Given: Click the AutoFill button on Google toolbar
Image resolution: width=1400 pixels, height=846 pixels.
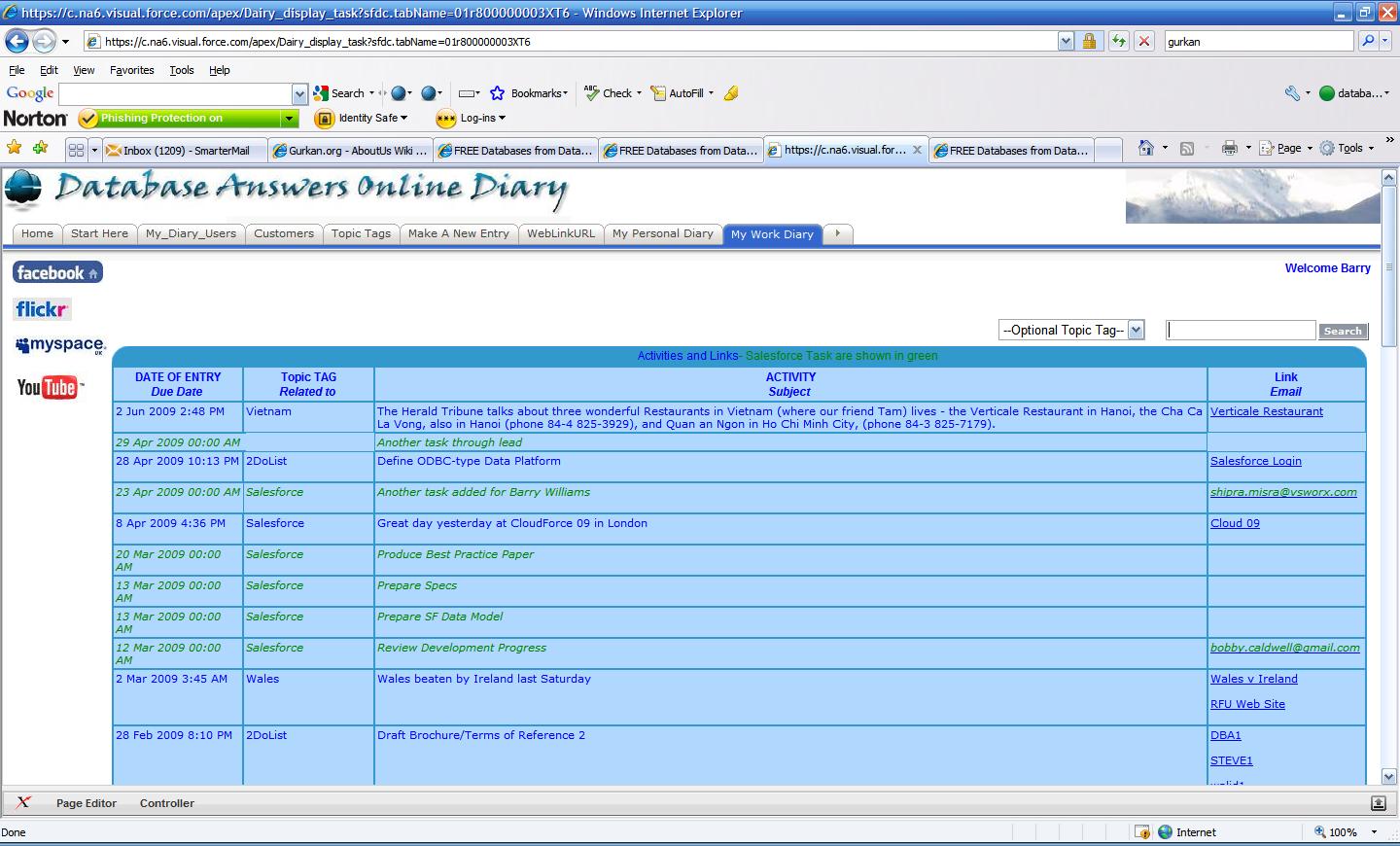Looking at the screenshot, I should tap(678, 93).
